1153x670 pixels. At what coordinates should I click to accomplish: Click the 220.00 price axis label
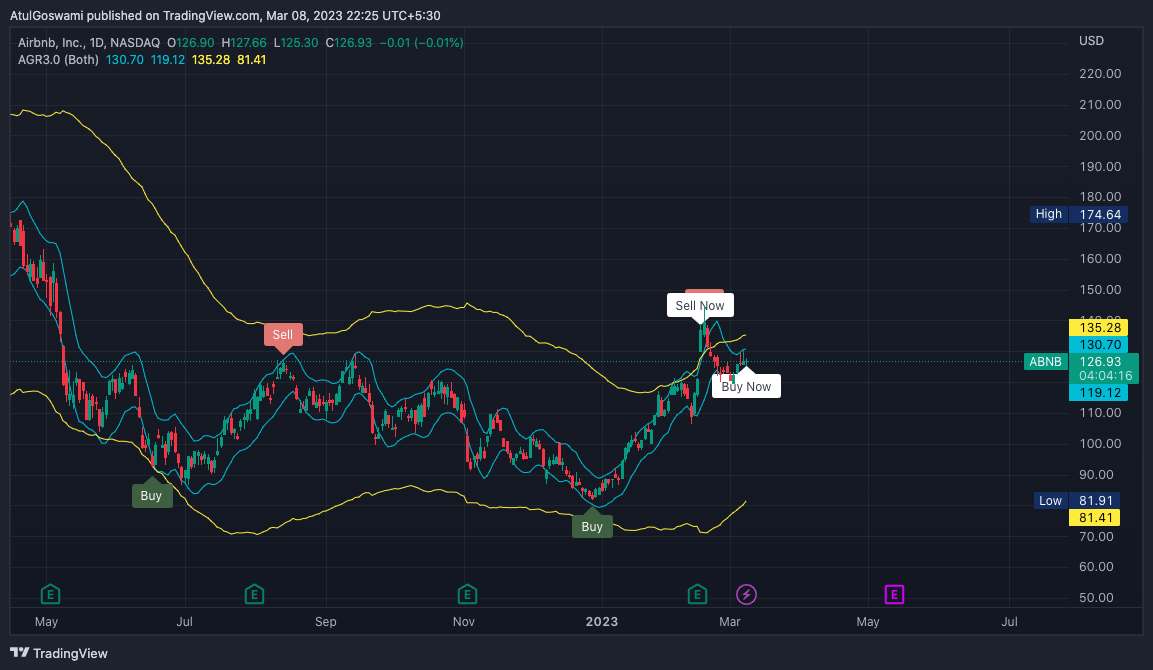(1100, 74)
